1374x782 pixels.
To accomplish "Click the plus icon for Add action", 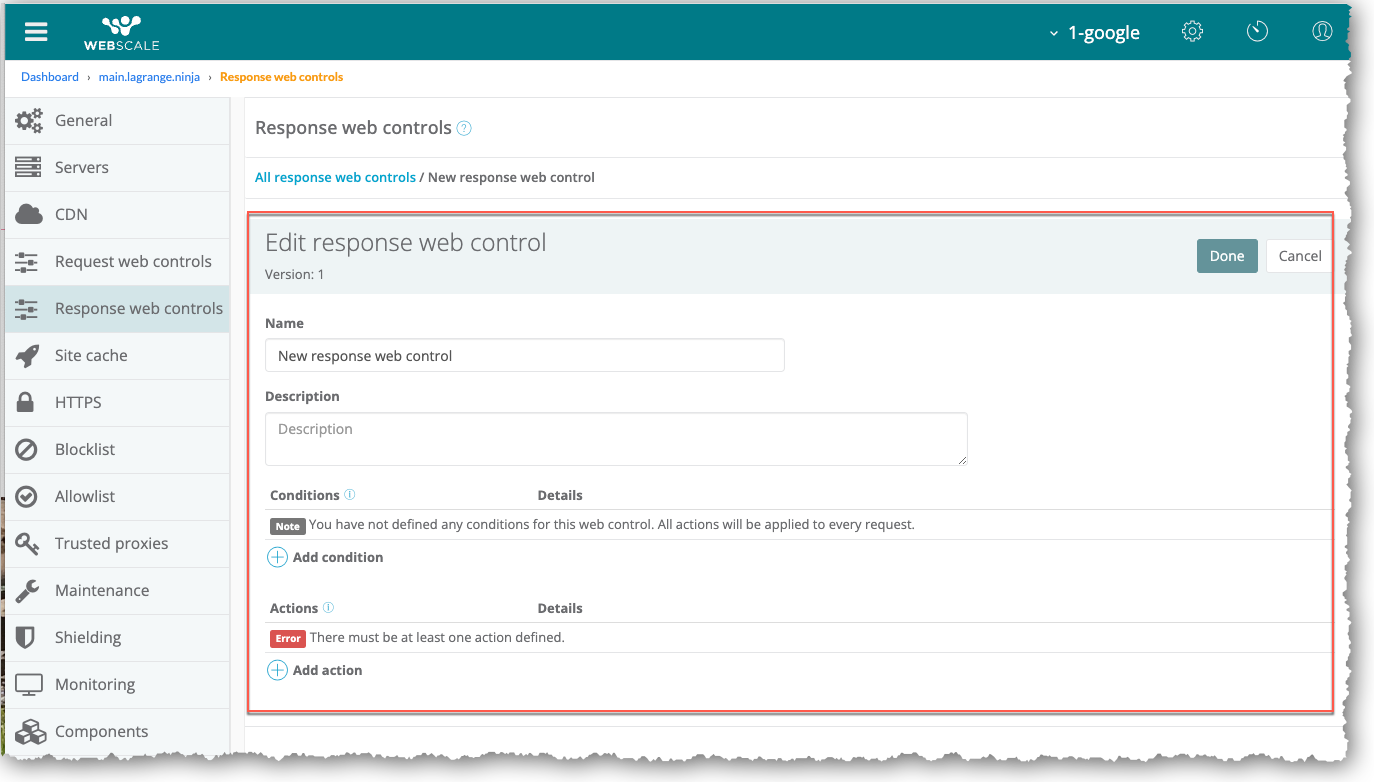I will tap(277, 670).
